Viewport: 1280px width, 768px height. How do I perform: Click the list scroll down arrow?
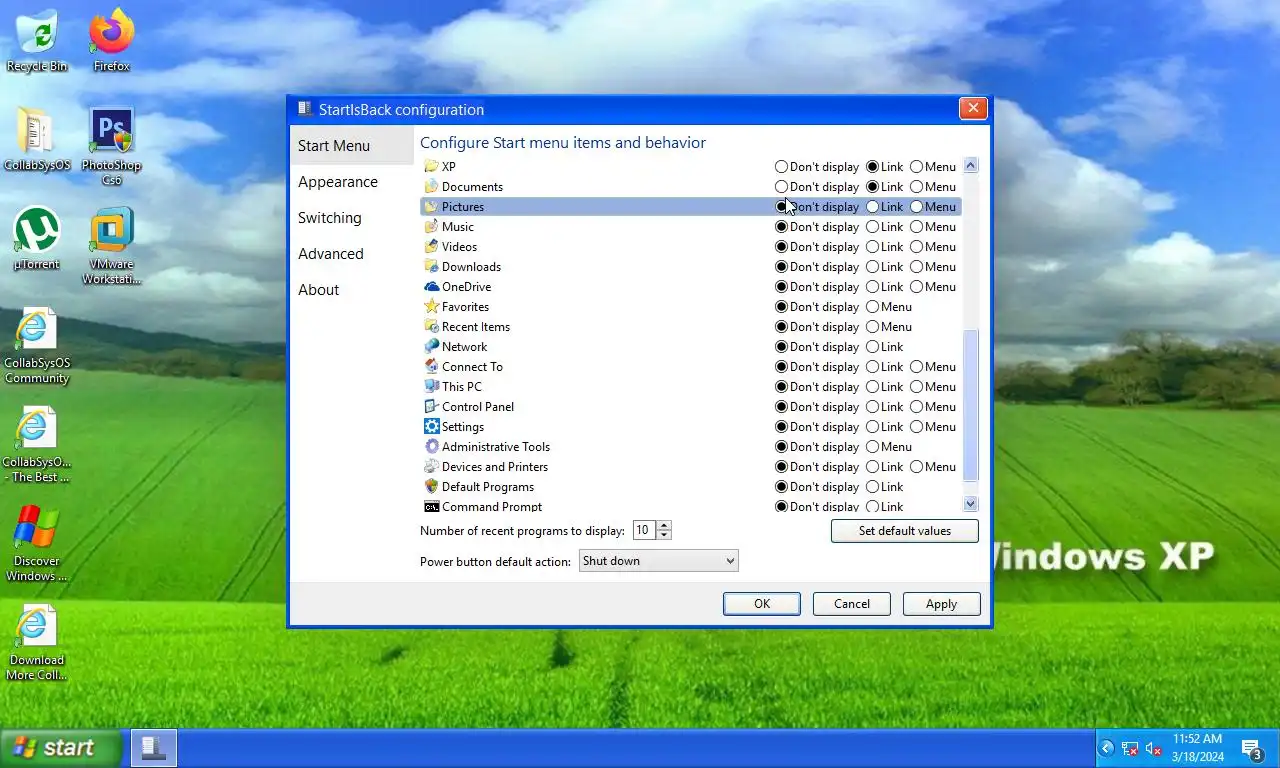971,504
